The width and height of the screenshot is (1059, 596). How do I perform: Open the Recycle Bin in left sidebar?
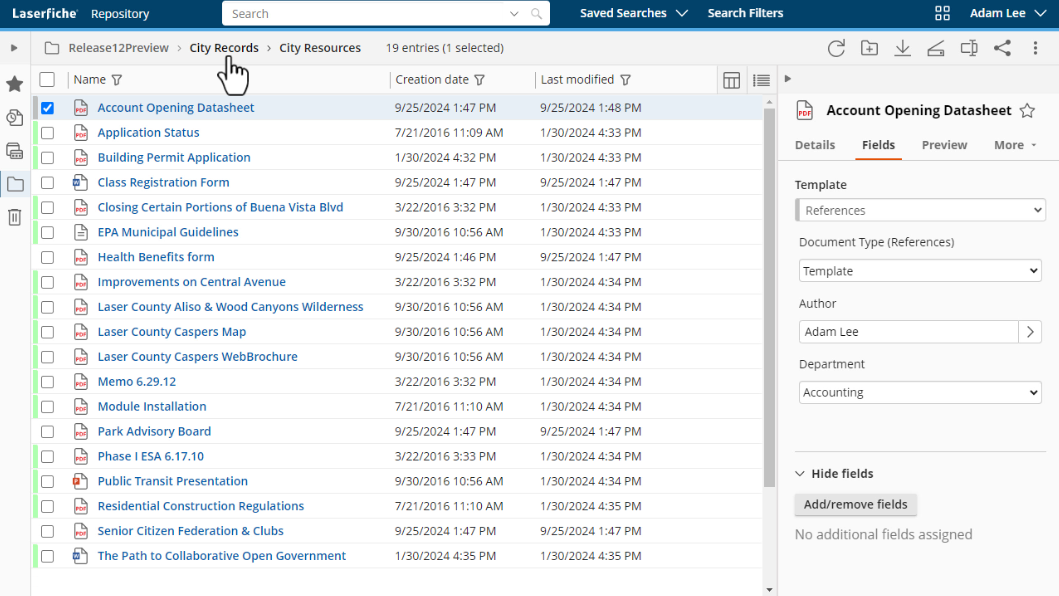pos(15,217)
